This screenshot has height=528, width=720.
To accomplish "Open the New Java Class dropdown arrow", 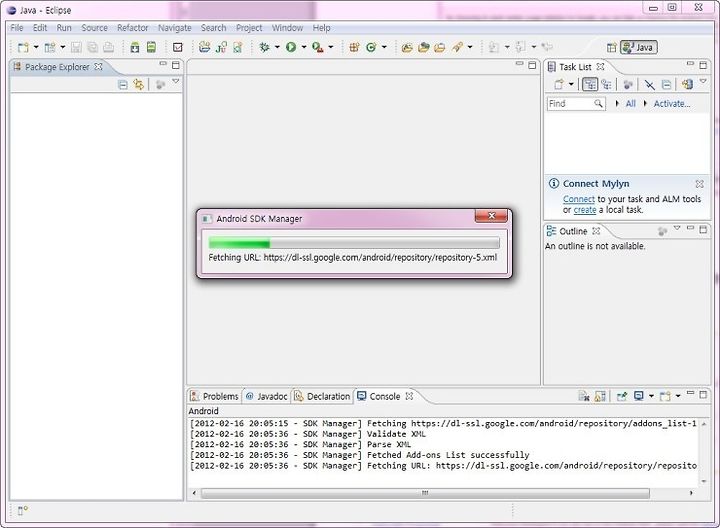I will pos(384,47).
